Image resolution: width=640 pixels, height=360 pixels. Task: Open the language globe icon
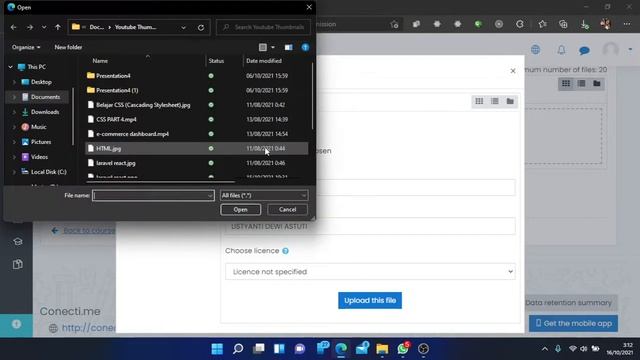(536, 50)
